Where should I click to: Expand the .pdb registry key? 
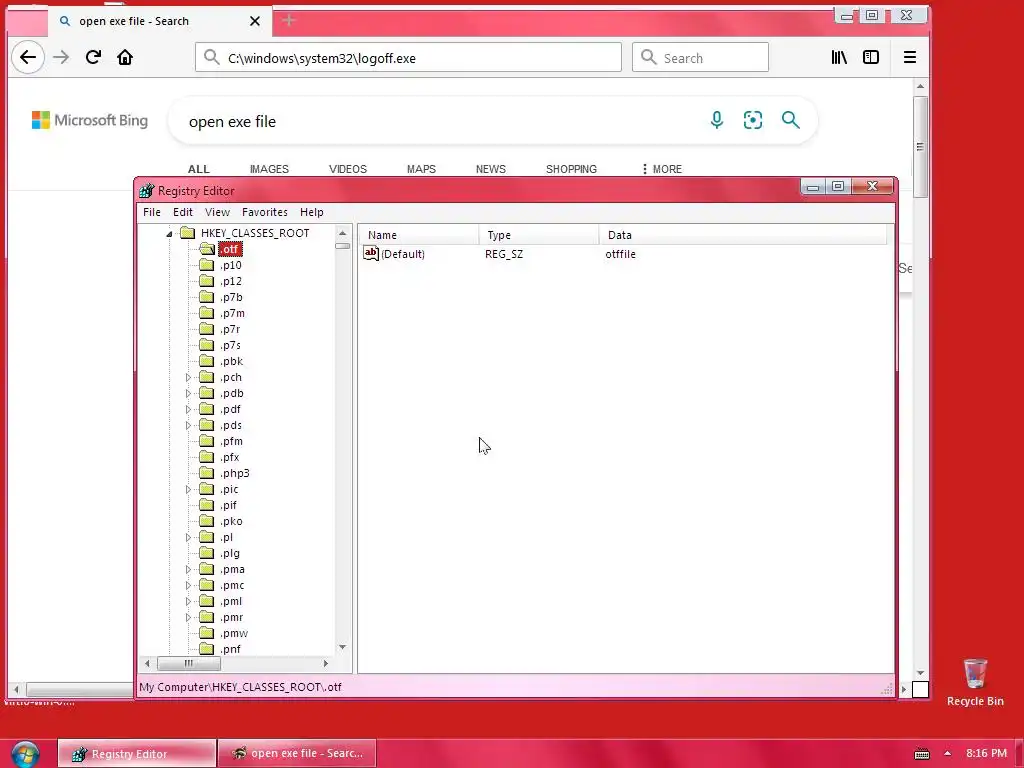point(188,393)
